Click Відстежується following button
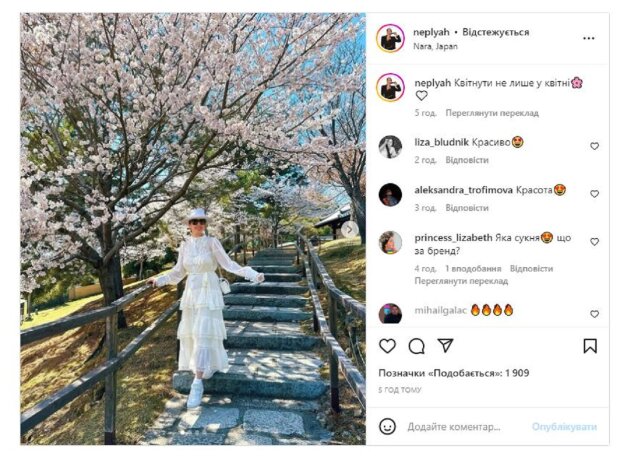 [496, 32]
